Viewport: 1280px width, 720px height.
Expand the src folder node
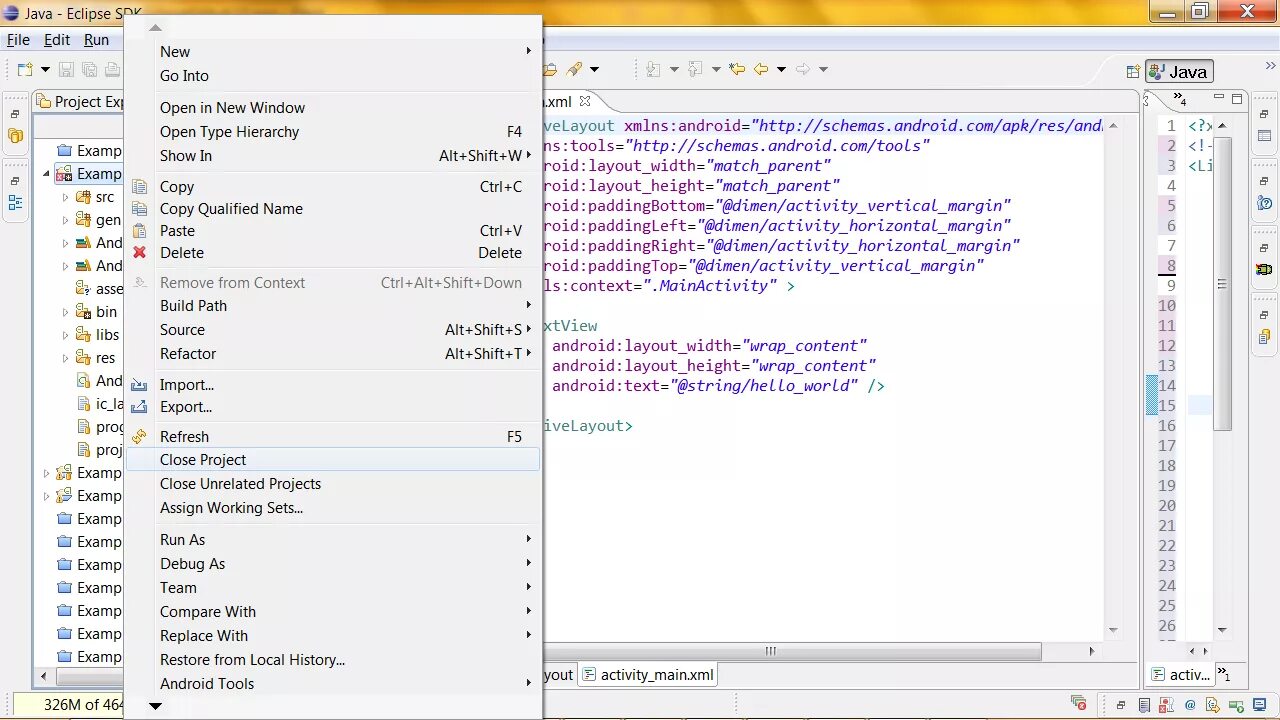click(65, 197)
